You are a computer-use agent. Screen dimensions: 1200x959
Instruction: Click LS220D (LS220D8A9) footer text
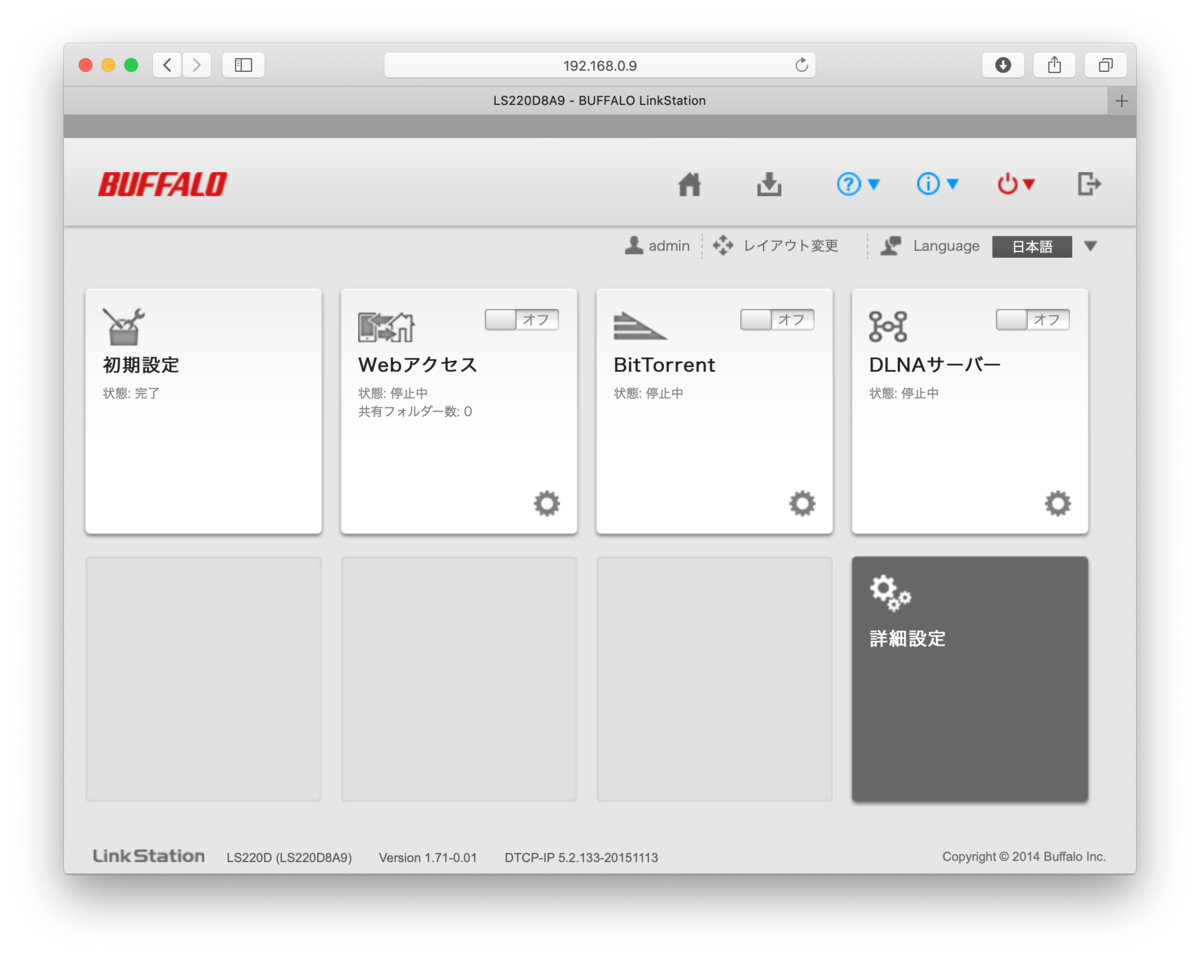tap(289, 857)
